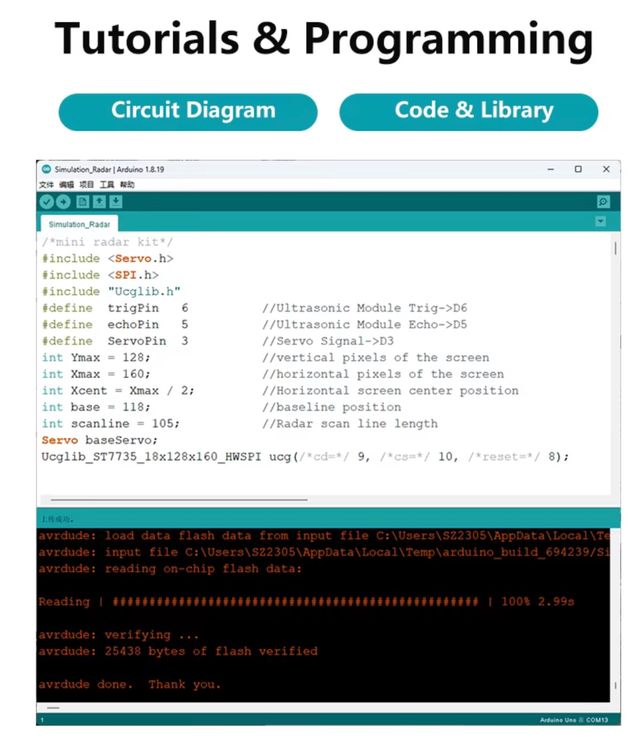Viewport: 640px width, 750px height.
Task: Click the Verify sketch checkmark icon
Action: coord(46,202)
